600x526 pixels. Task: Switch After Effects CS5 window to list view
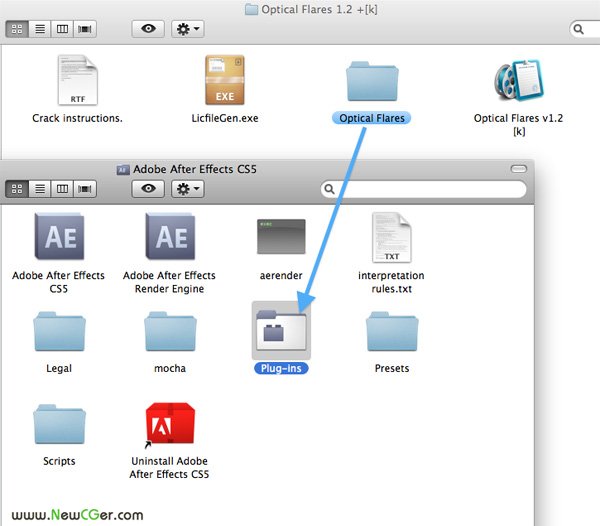(40, 189)
